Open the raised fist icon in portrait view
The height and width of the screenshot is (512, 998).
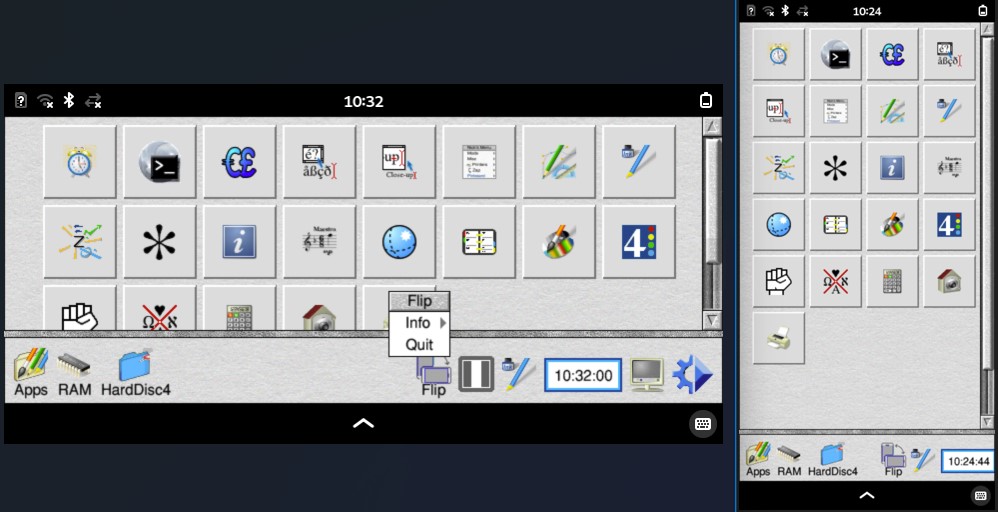tap(778, 281)
